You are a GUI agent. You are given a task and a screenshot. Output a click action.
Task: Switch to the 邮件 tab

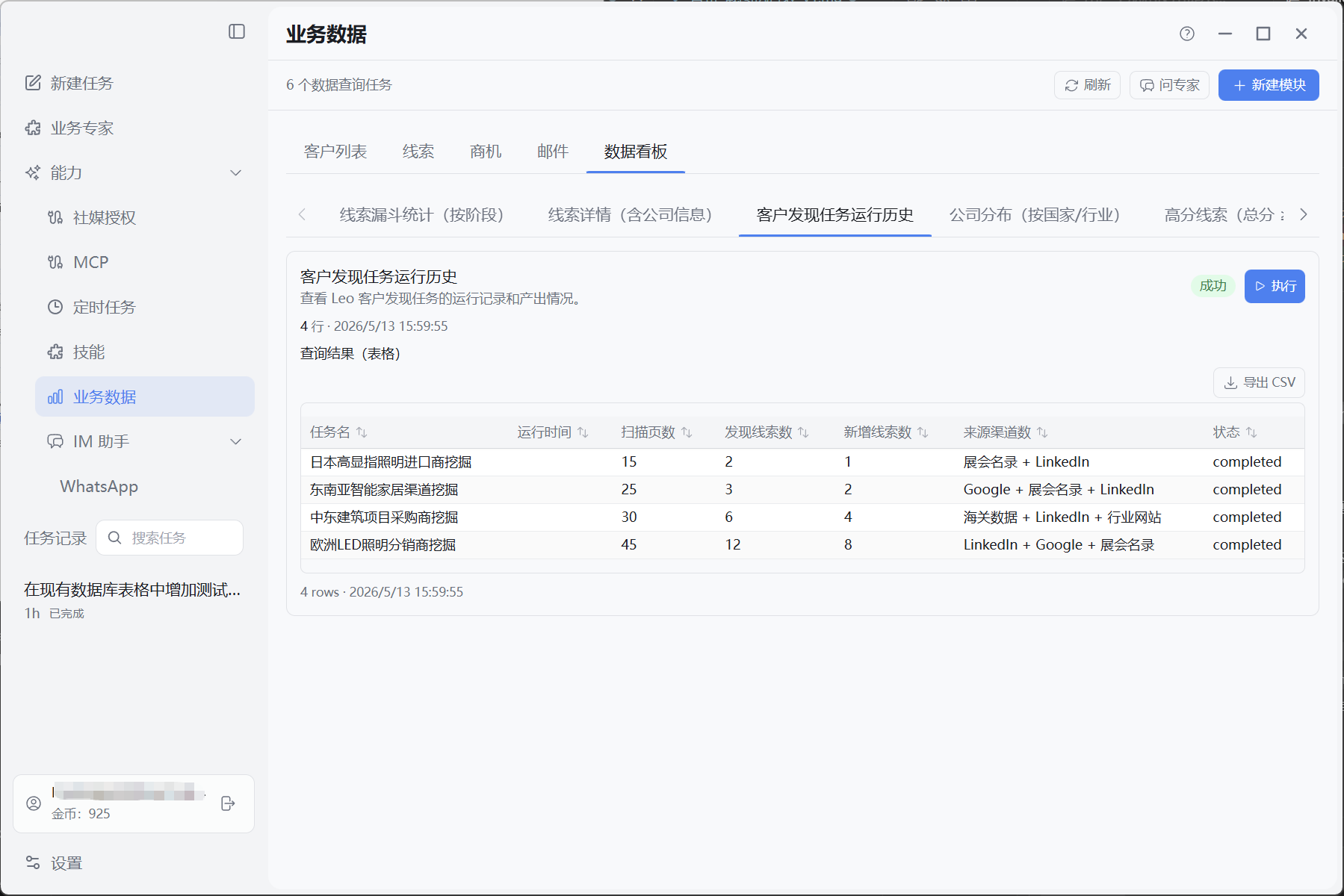click(x=553, y=152)
